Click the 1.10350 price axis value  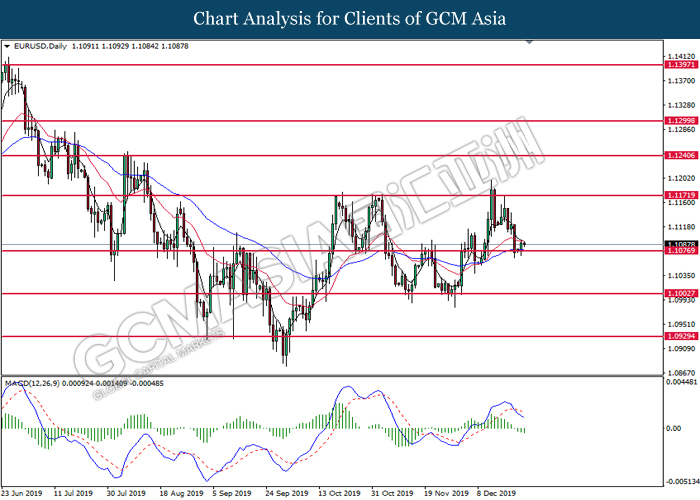pyautogui.click(x=681, y=276)
